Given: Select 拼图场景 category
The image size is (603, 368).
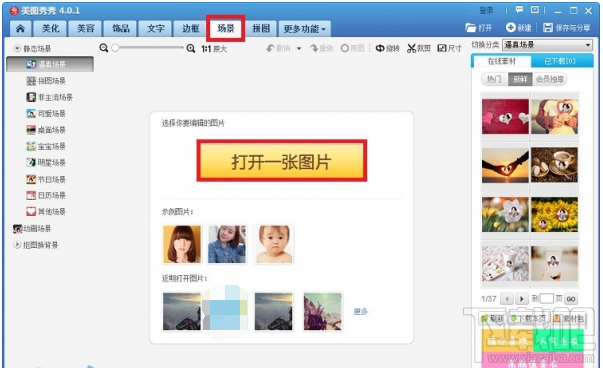Looking at the screenshot, I should point(46,81).
